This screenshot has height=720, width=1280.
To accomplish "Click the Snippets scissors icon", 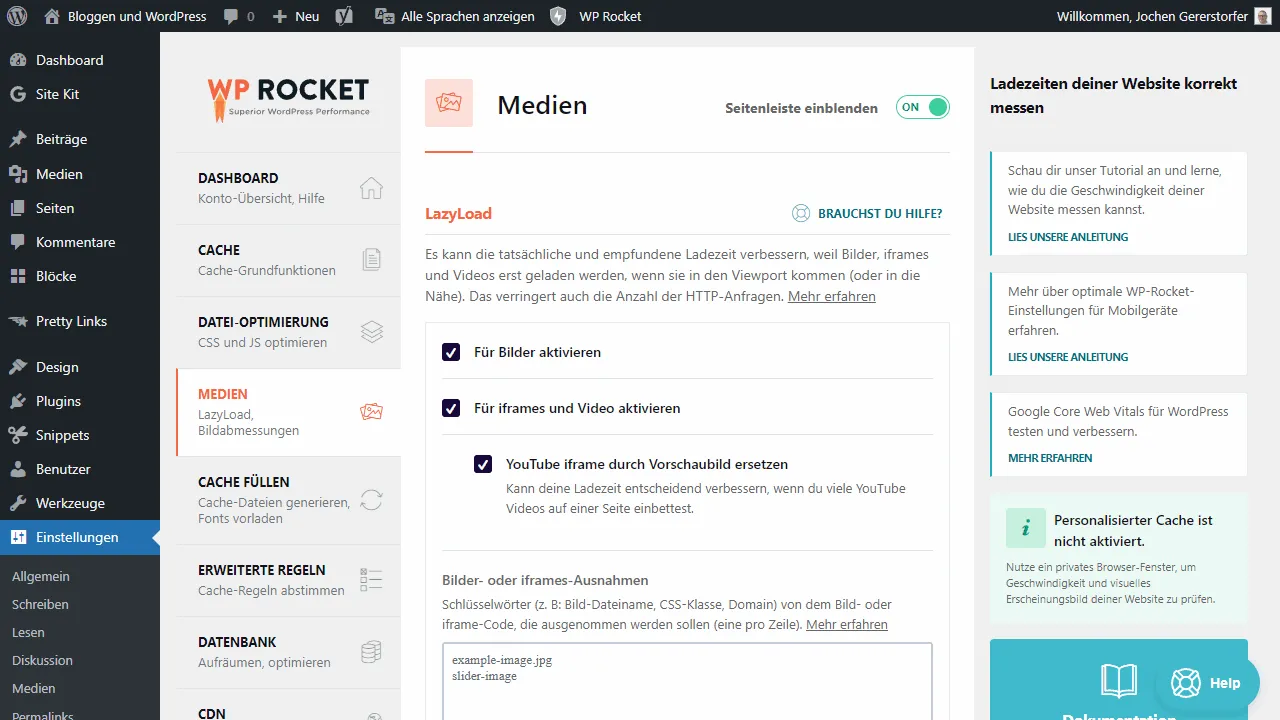I will tap(18, 435).
